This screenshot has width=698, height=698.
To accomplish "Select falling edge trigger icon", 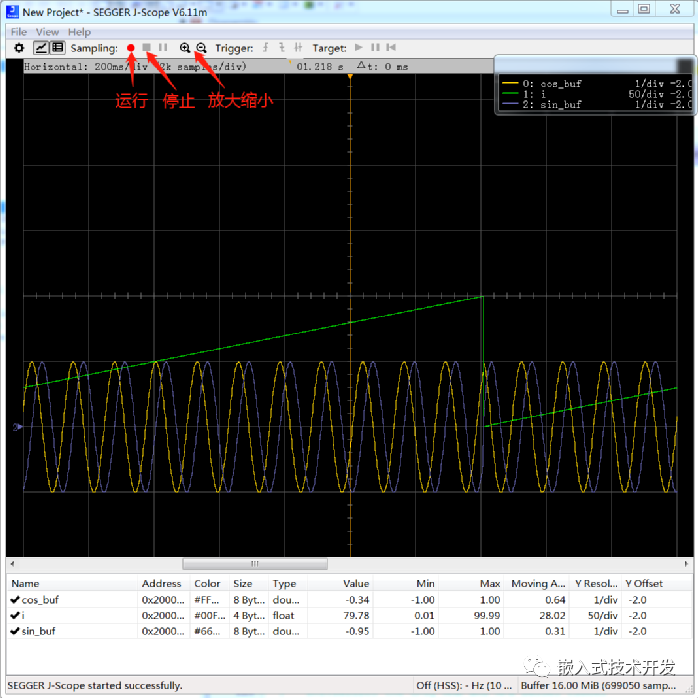I will click(282, 47).
